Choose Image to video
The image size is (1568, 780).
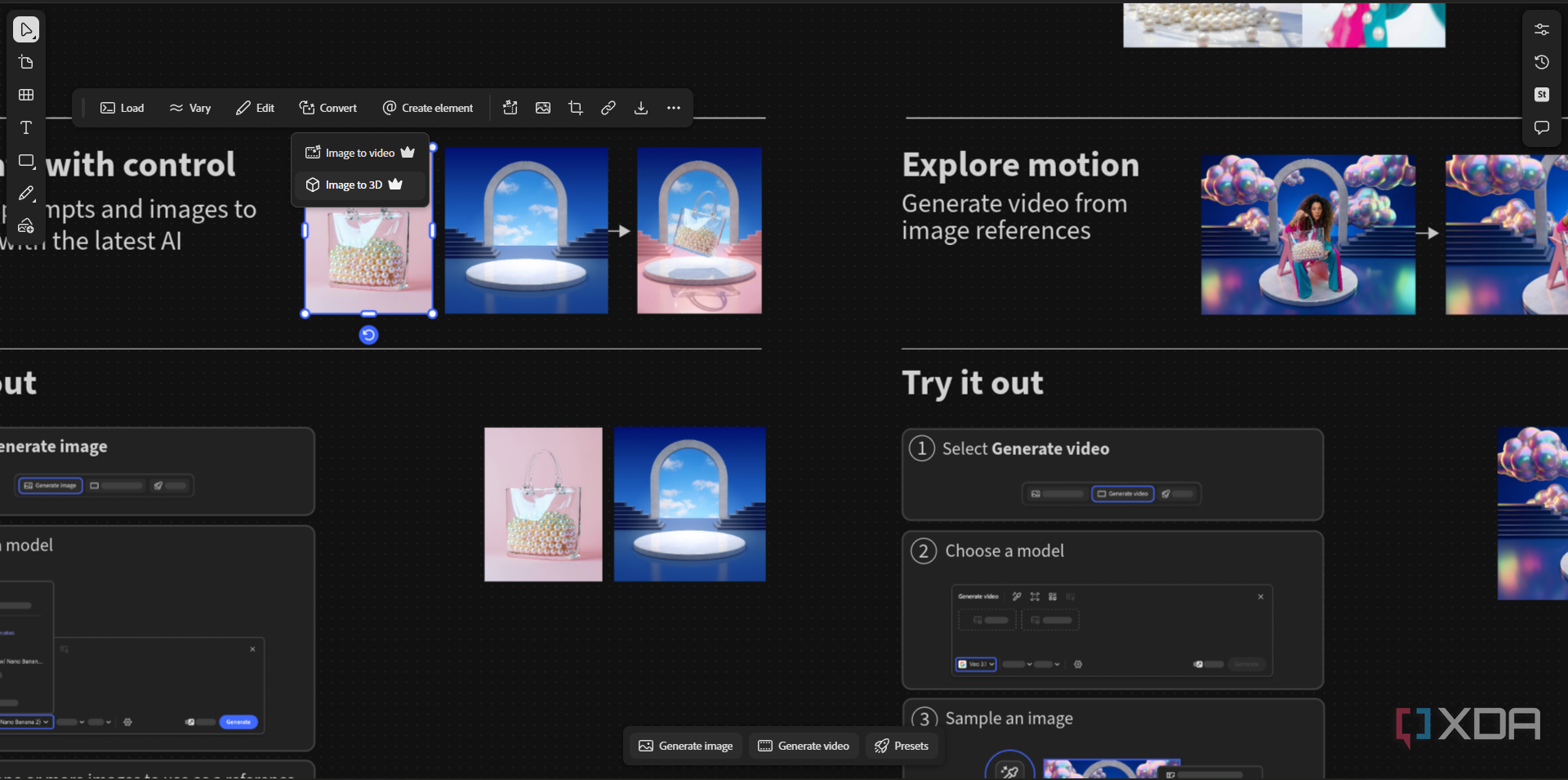360,153
